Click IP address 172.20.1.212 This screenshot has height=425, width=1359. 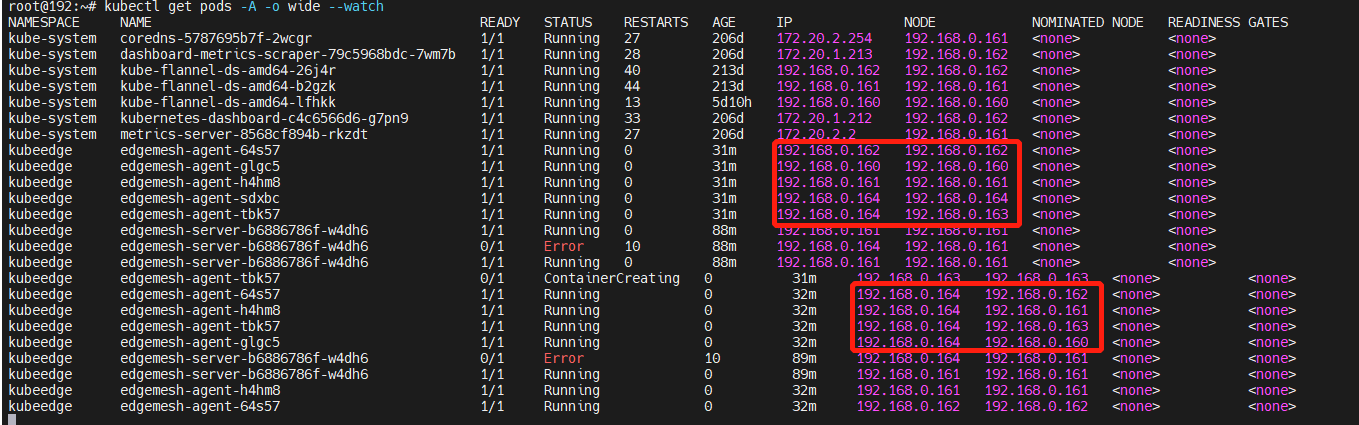(824, 118)
